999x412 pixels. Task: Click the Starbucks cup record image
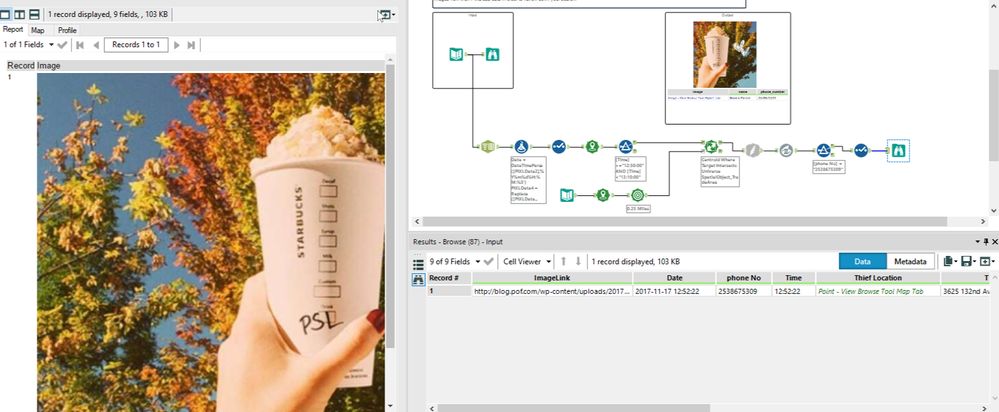[211, 242]
